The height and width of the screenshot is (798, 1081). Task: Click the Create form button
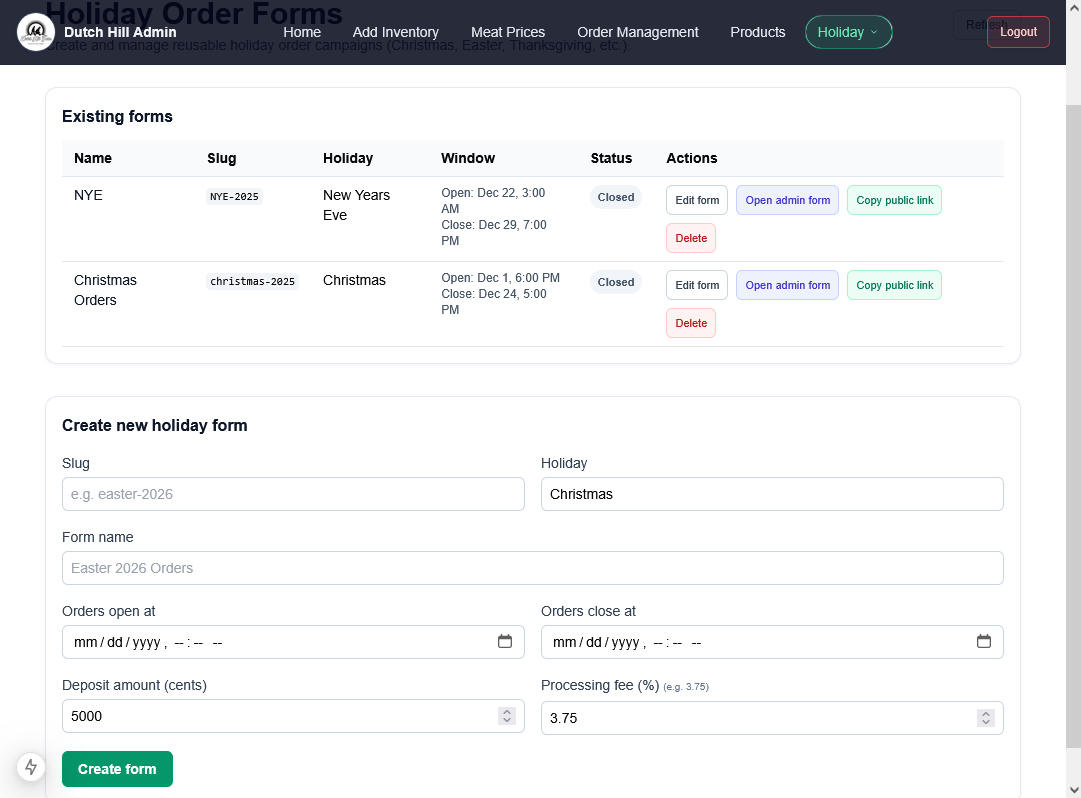pyautogui.click(x=117, y=769)
